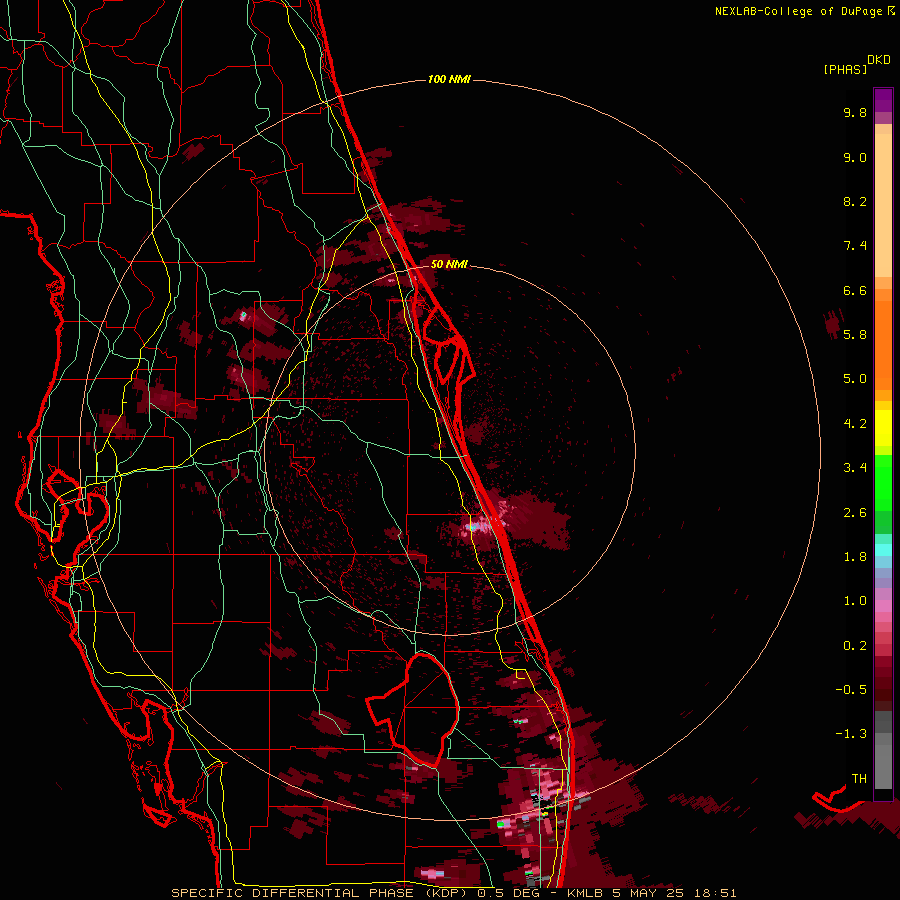Pick the cyan band of the color bar
900x900 pixels.
pos(883,550)
